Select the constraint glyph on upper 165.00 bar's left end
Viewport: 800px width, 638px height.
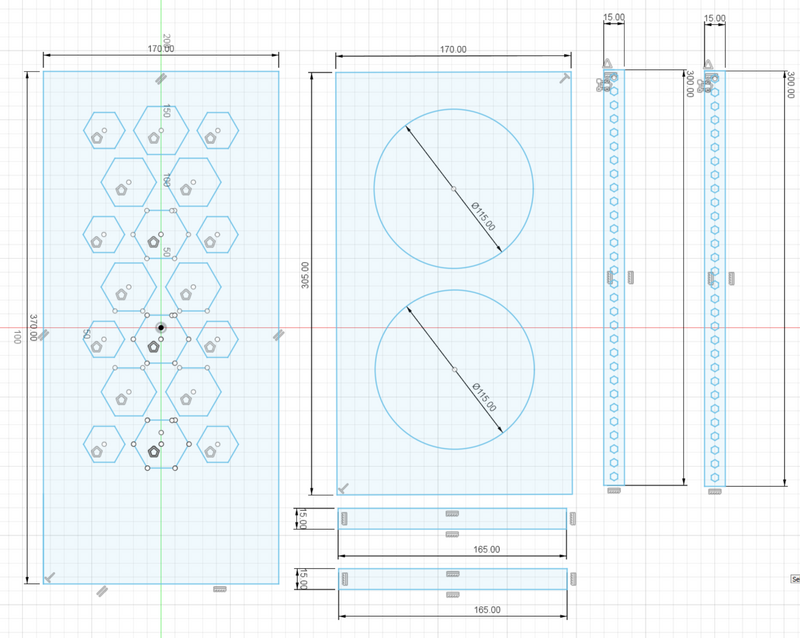pyautogui.click(x=344, y=519)
